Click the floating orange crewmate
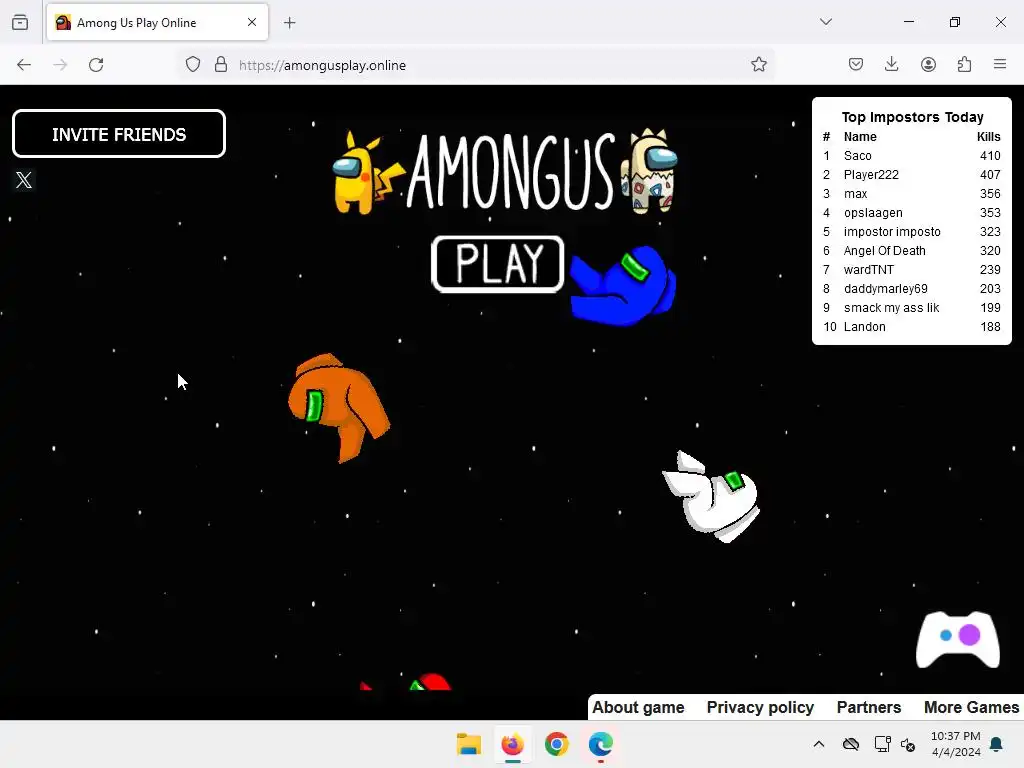The width and height of the screenshot is (1024, 768). pos(338,407)
